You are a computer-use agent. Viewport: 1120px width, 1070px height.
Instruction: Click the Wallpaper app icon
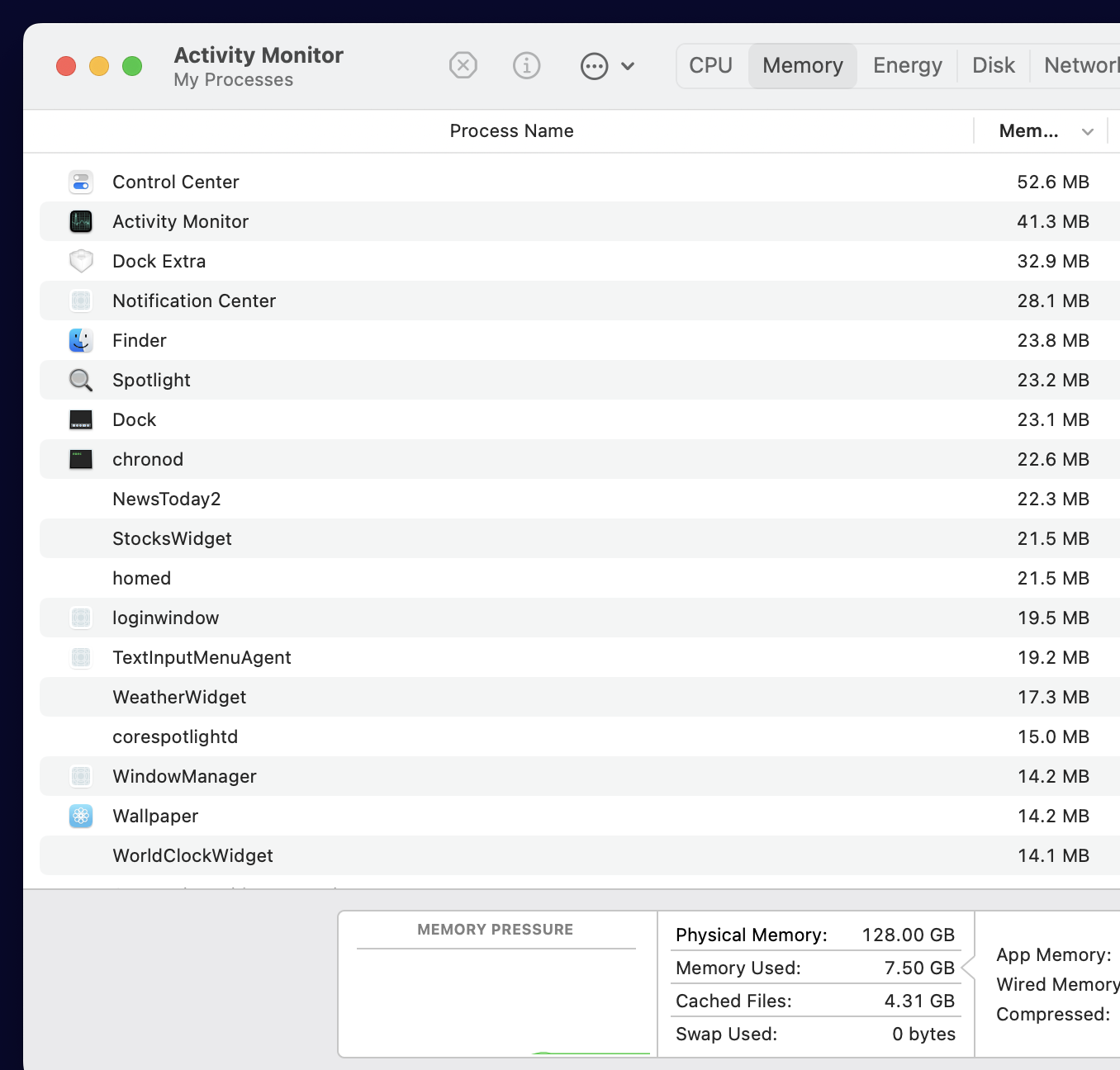81,816
